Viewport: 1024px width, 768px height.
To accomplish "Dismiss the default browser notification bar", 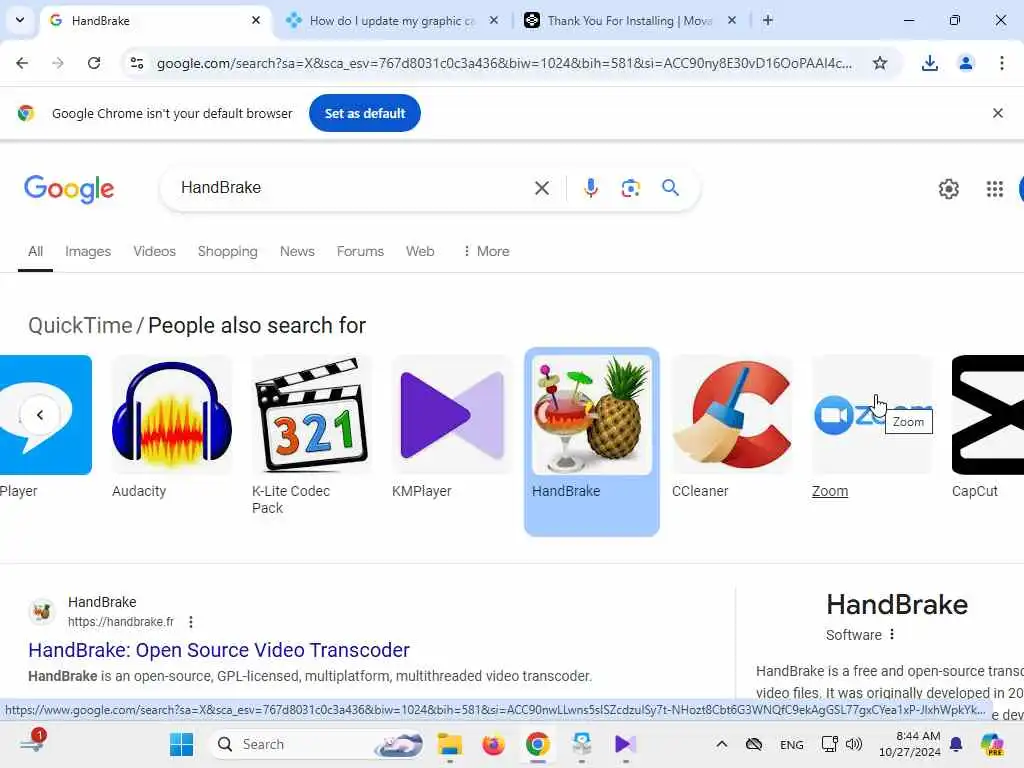I will pyautogui.click(x=997, y=113).
